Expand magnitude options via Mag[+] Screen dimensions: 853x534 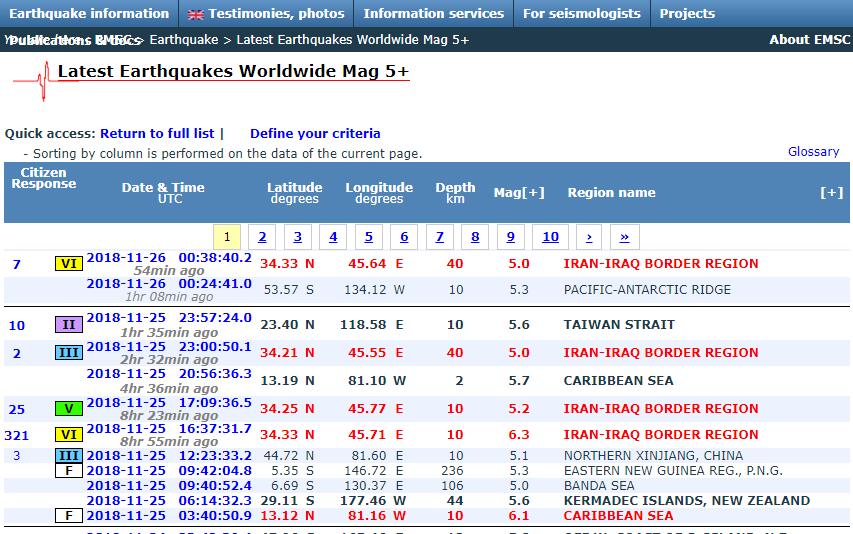point(519,193)
